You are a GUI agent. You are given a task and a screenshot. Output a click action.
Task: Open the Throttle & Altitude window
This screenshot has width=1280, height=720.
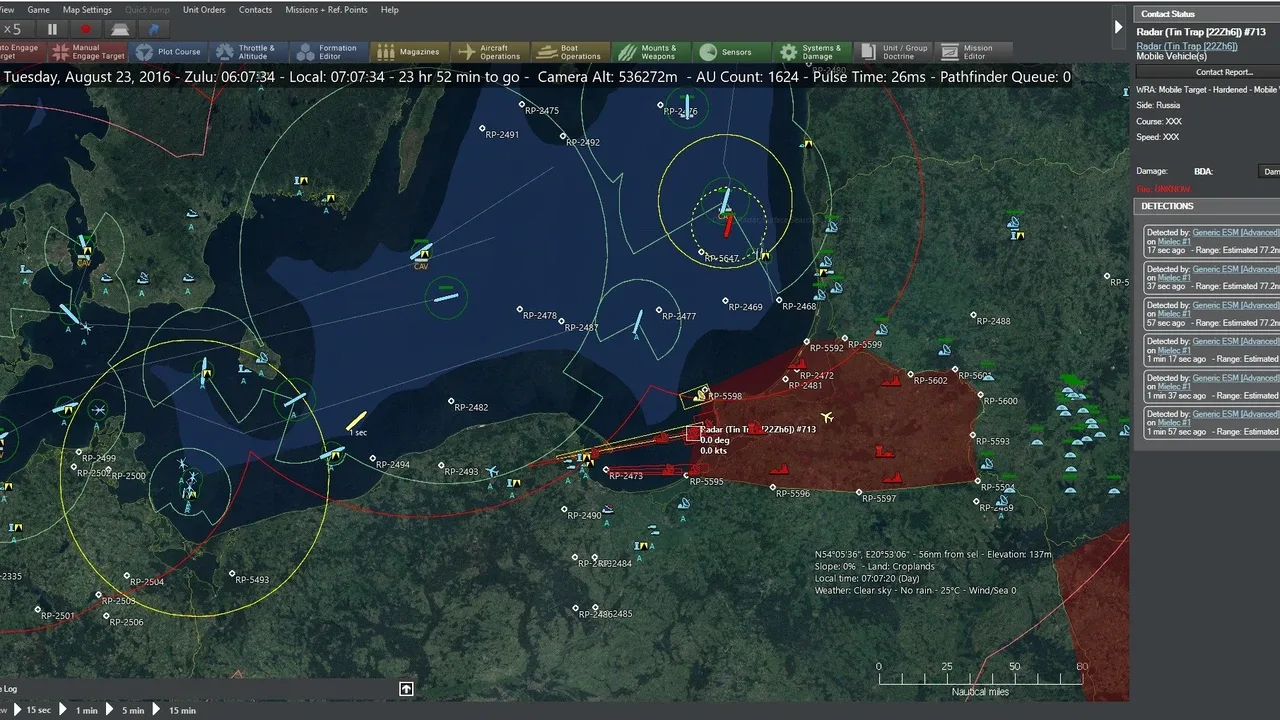(244, 52)
